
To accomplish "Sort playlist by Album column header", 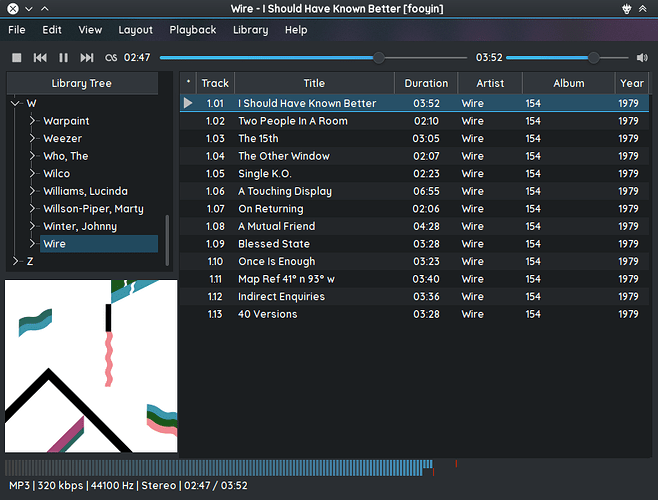I will tap(569, 83).
